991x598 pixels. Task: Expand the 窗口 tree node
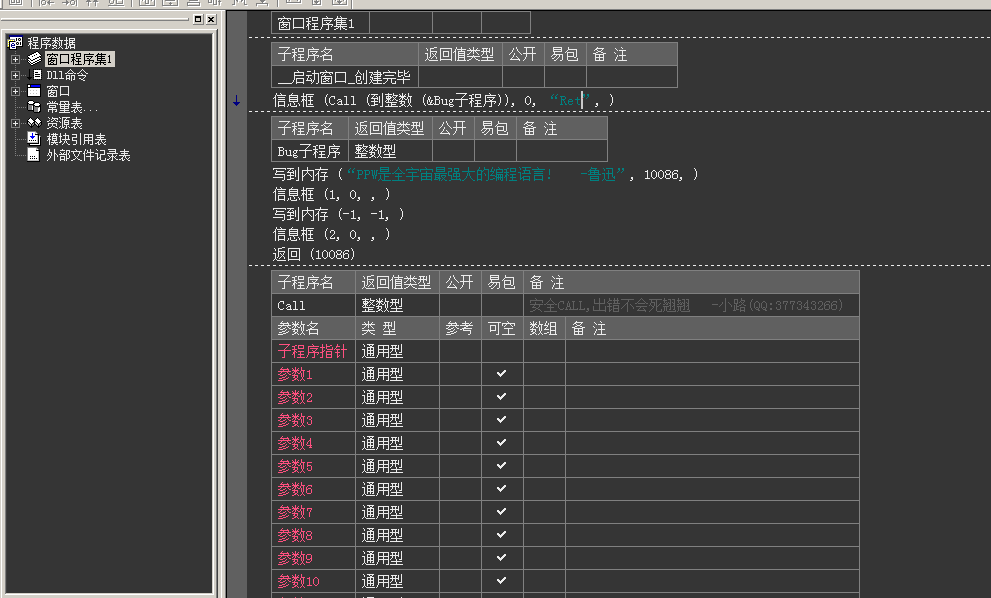15,91
